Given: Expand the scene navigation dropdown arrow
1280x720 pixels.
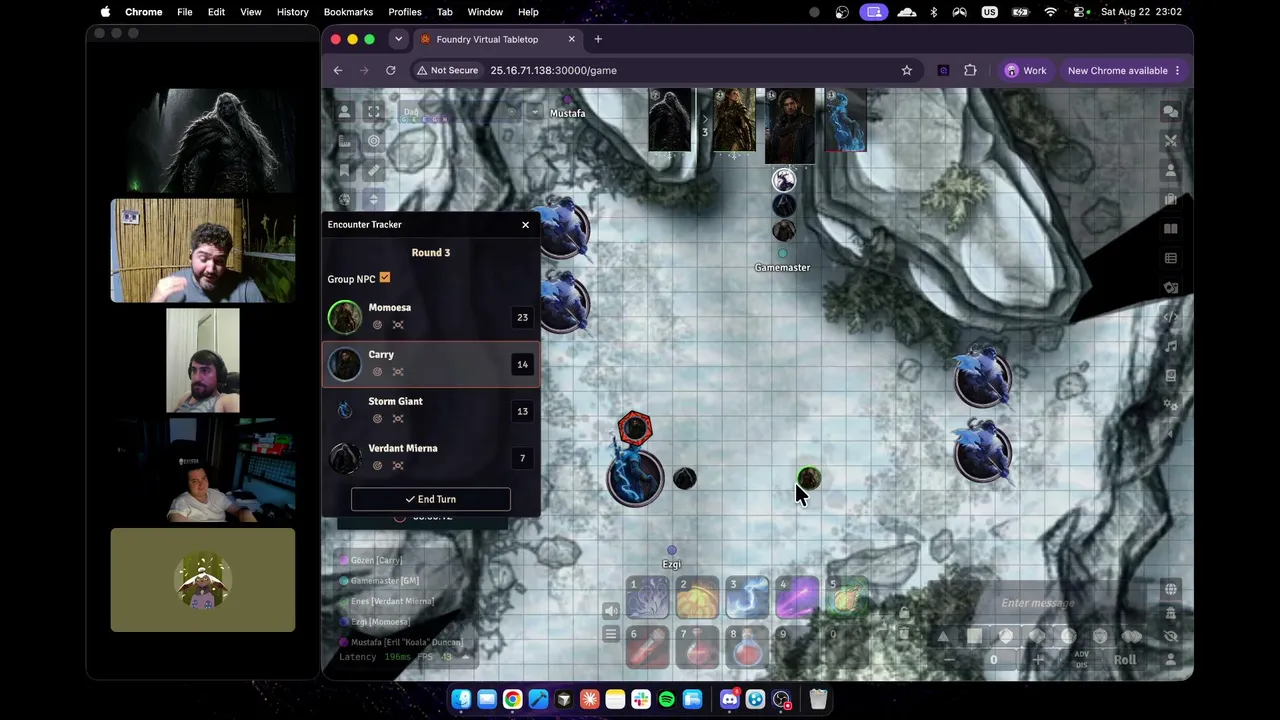Looking at the screenshot, I should (x=534, y=112).
